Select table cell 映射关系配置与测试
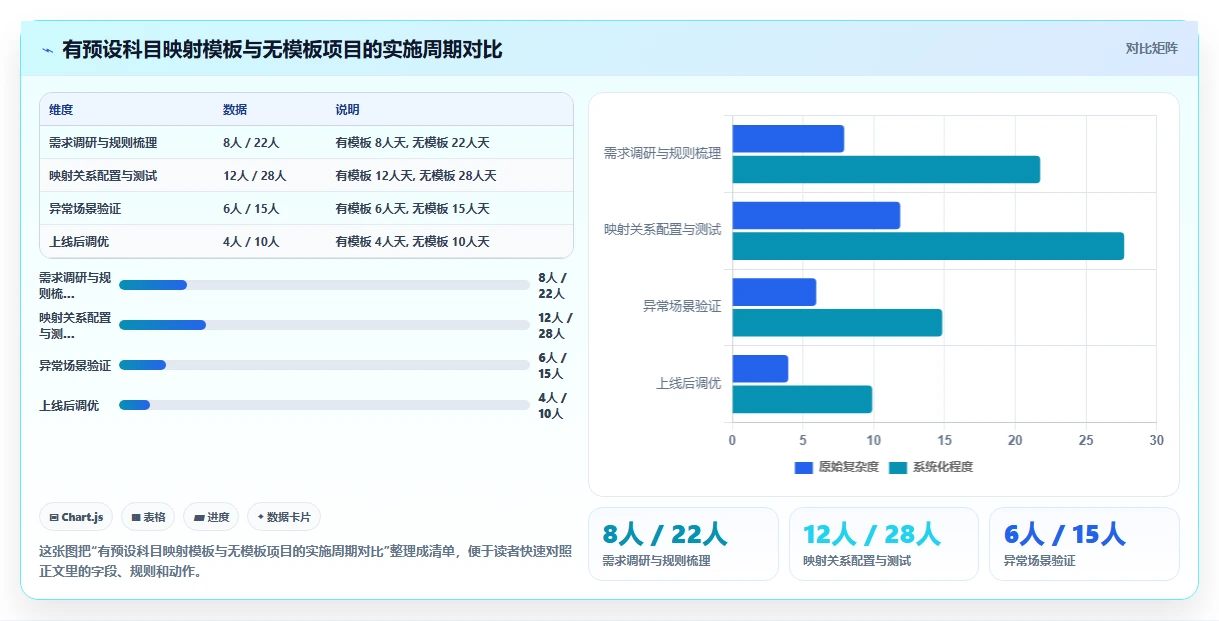The width and height of the screenshot is (1219, 621). click(x=103, y=176)
